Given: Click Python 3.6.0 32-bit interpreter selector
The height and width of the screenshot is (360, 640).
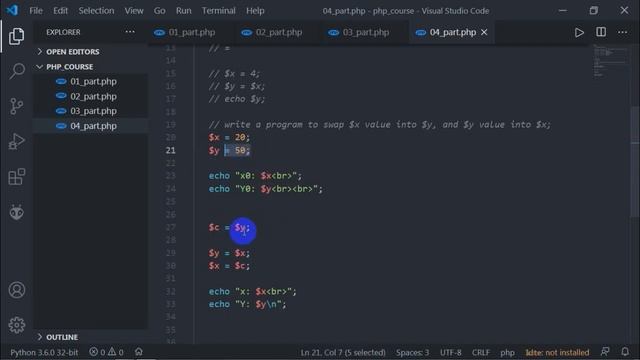Looking at the screenshot, I should pyautogui.click(x=44, y=352).
